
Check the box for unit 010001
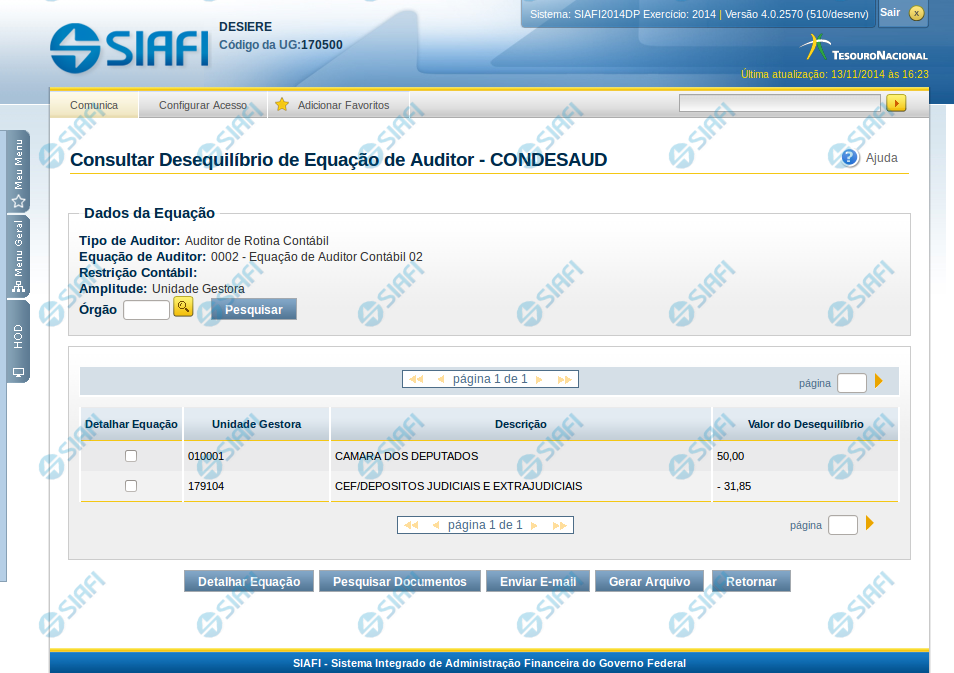click(131, 456)
